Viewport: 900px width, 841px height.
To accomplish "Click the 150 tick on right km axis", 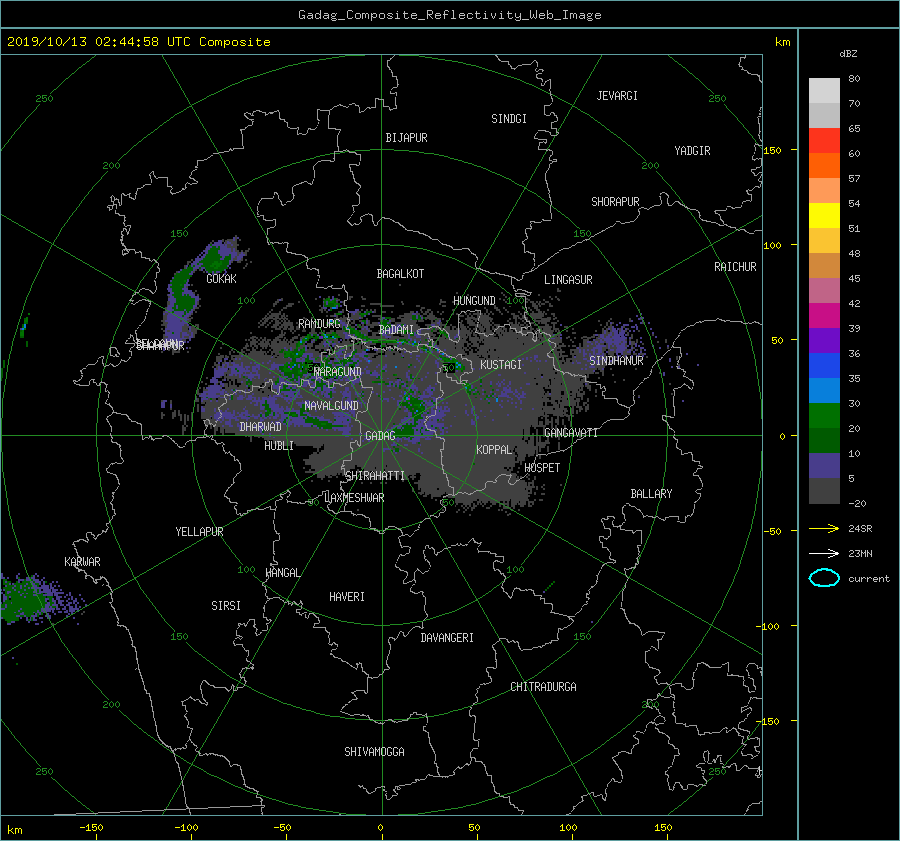I will pos(772,150).
